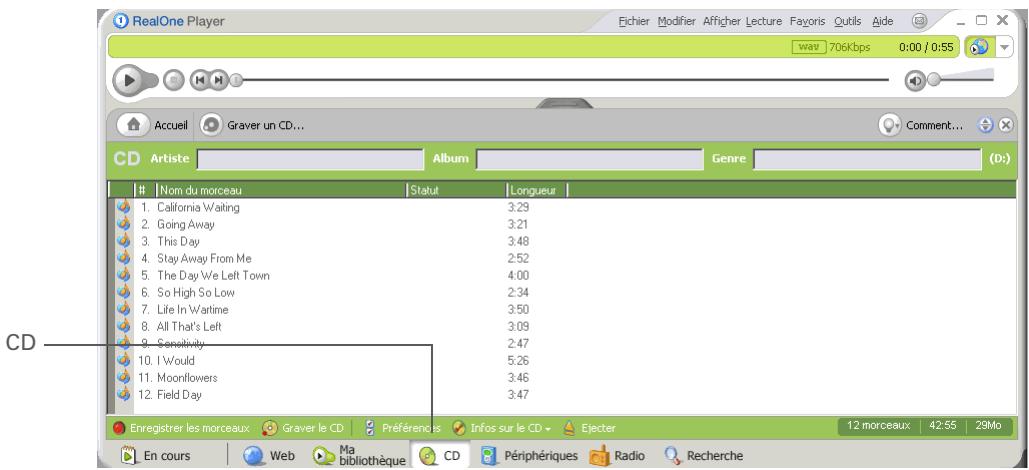Click the Artiste input field
Screen dimensions: 1029x470
point(310,159)
